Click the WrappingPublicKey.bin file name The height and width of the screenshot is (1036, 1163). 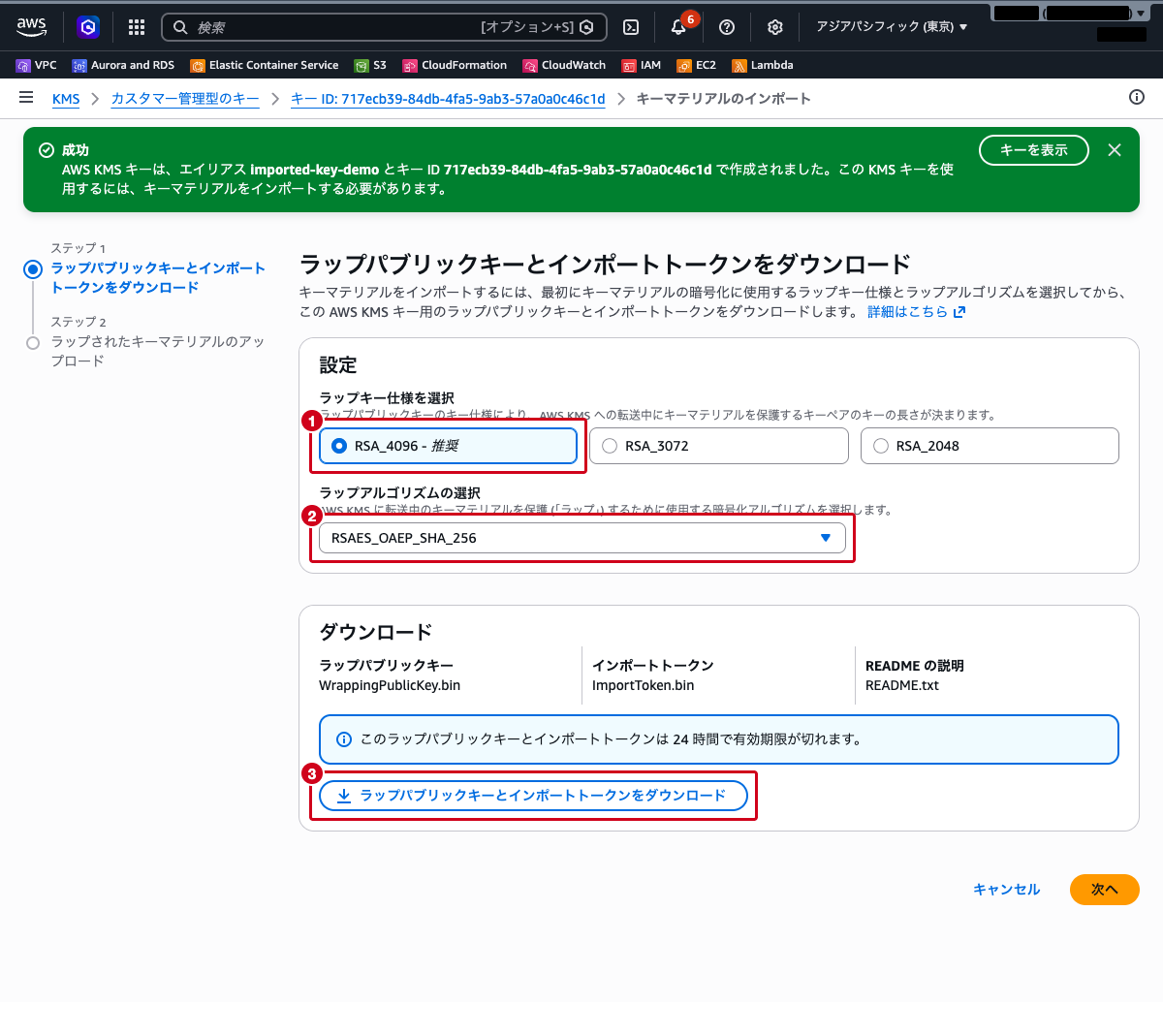click(390, 685)
